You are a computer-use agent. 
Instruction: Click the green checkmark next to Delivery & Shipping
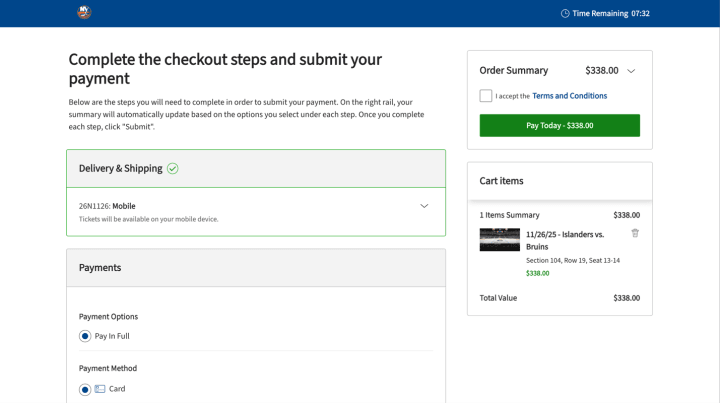pos(173,168)
